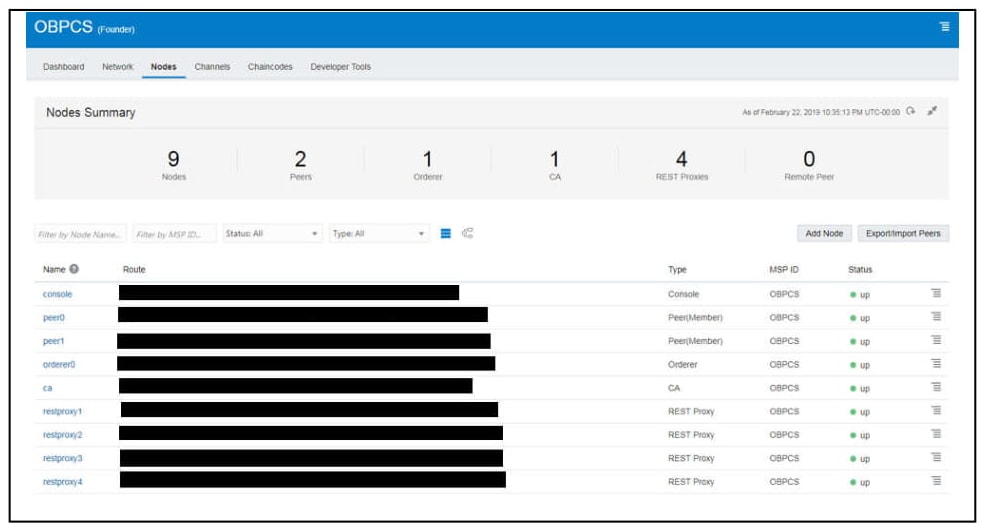Switch to list view icon
This screenshot has width=984, height=530.
pos(446,233)
